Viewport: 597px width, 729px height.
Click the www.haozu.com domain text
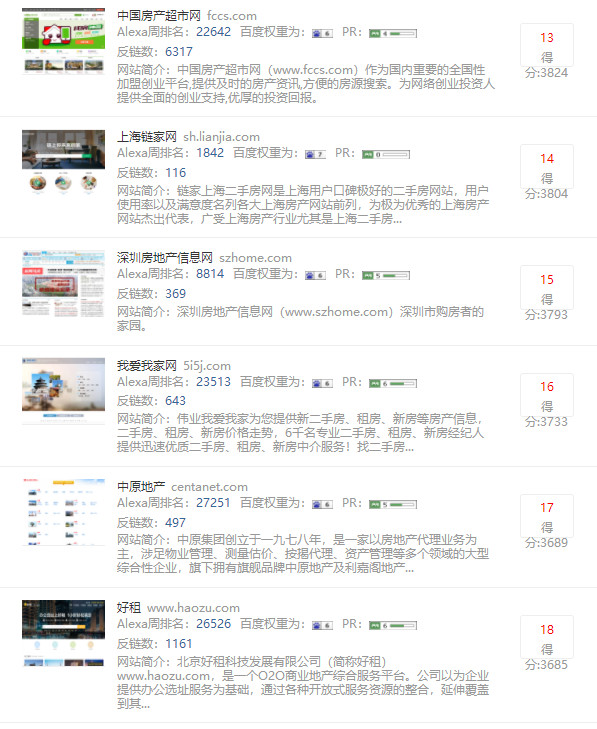(x=193, y=608)
